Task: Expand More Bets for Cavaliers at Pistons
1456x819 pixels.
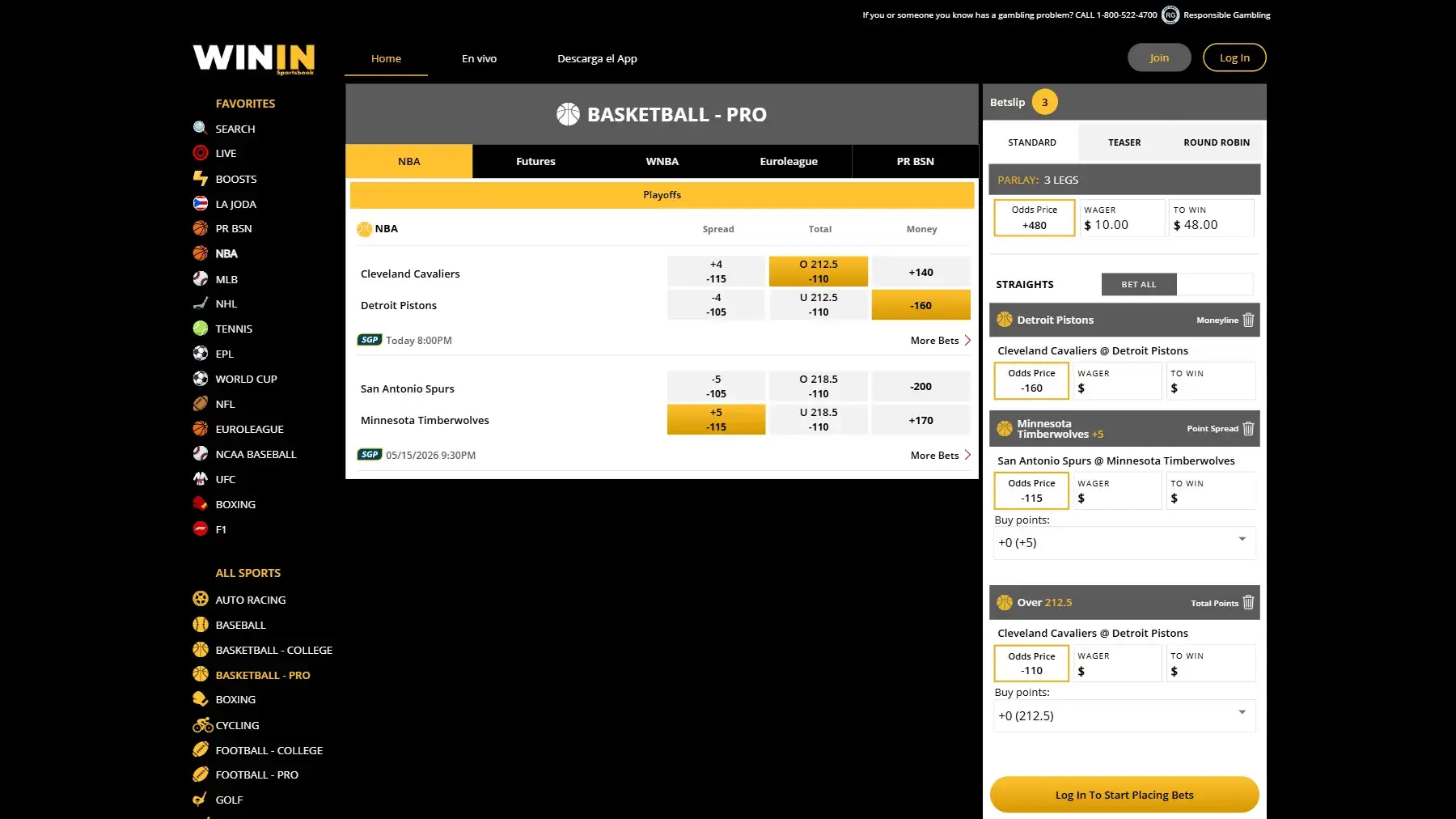Action: 940,341
